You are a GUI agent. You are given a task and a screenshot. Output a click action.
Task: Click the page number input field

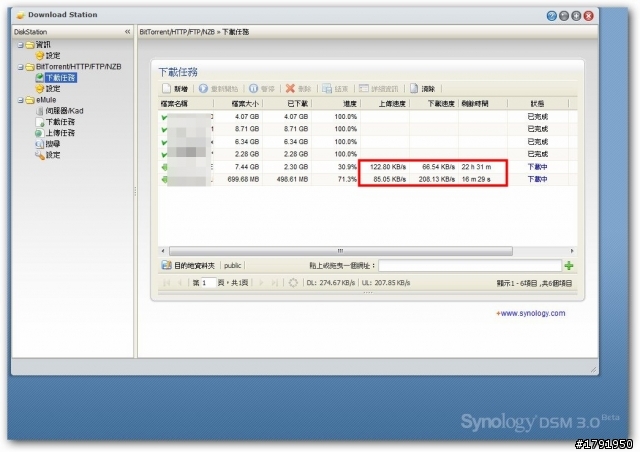pyautogui.click(x=208, y=283)
